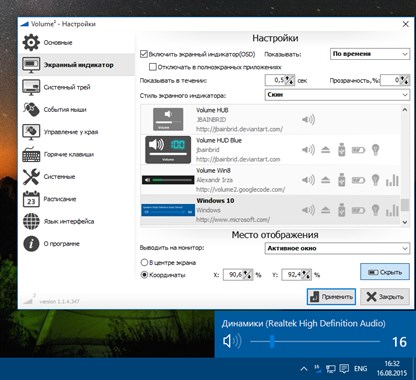Screen dimensions: 416x380
Task: Click the skin list scroll up arrow
Action: 405,110
